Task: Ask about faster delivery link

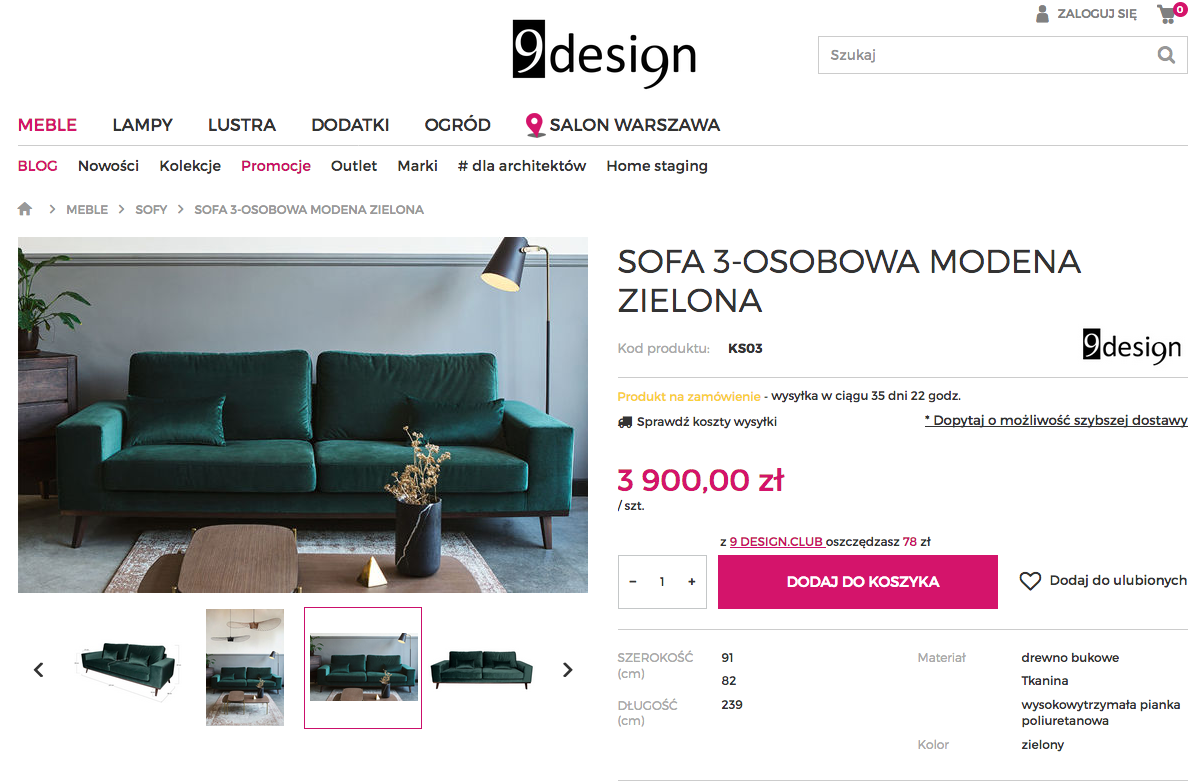Action: (1056, 421)
